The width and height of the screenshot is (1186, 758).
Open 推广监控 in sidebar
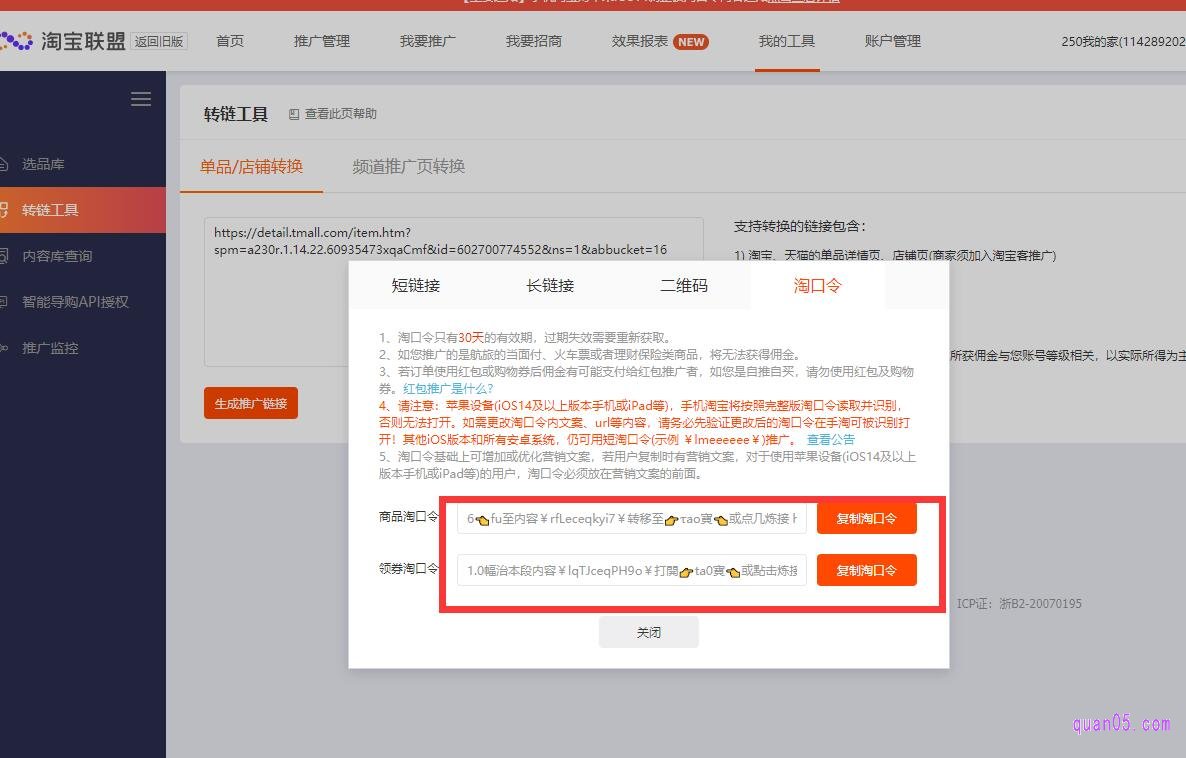(x=82, y=348)
